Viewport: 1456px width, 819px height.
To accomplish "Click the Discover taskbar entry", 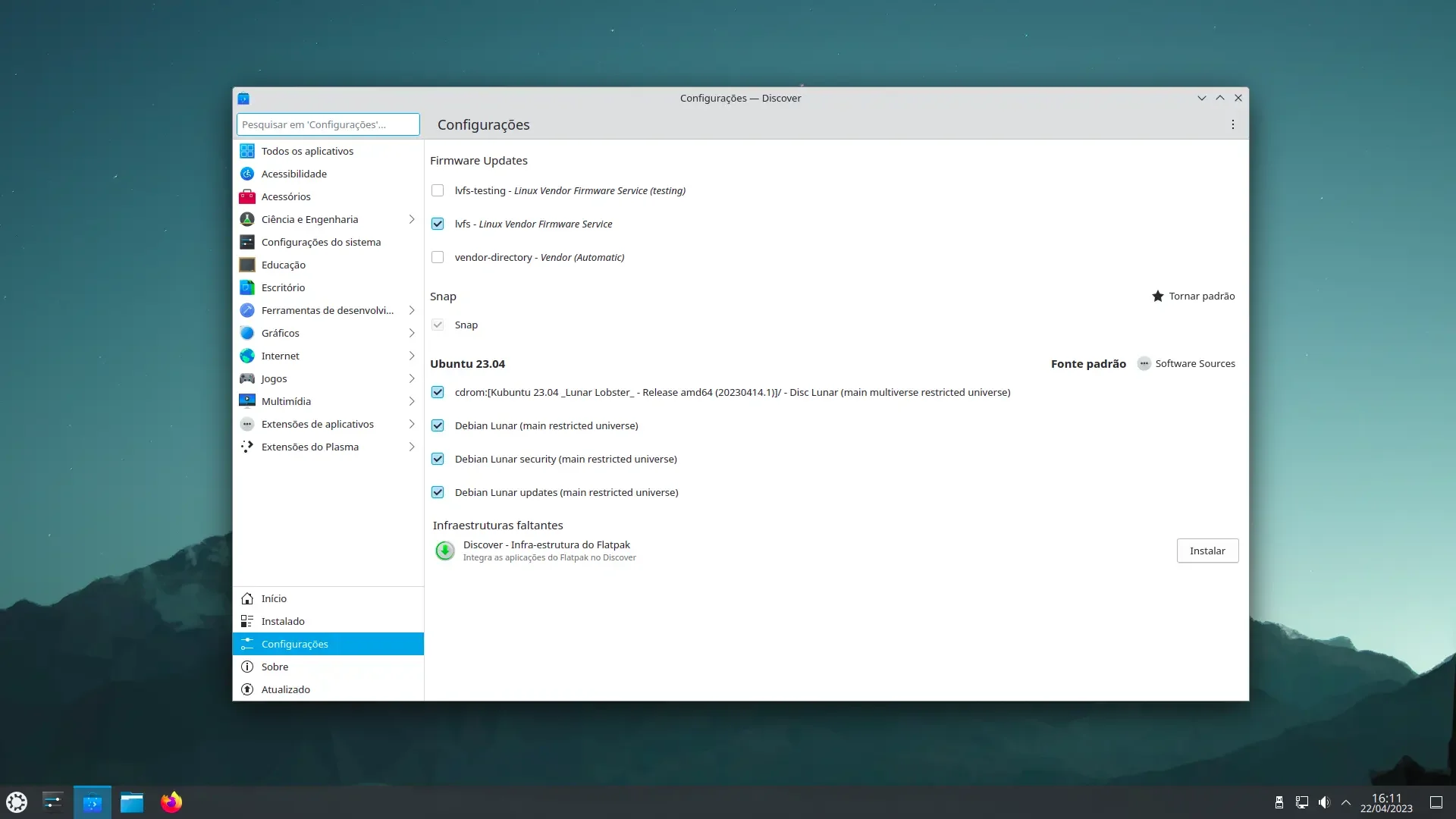I will coord(93,802).
